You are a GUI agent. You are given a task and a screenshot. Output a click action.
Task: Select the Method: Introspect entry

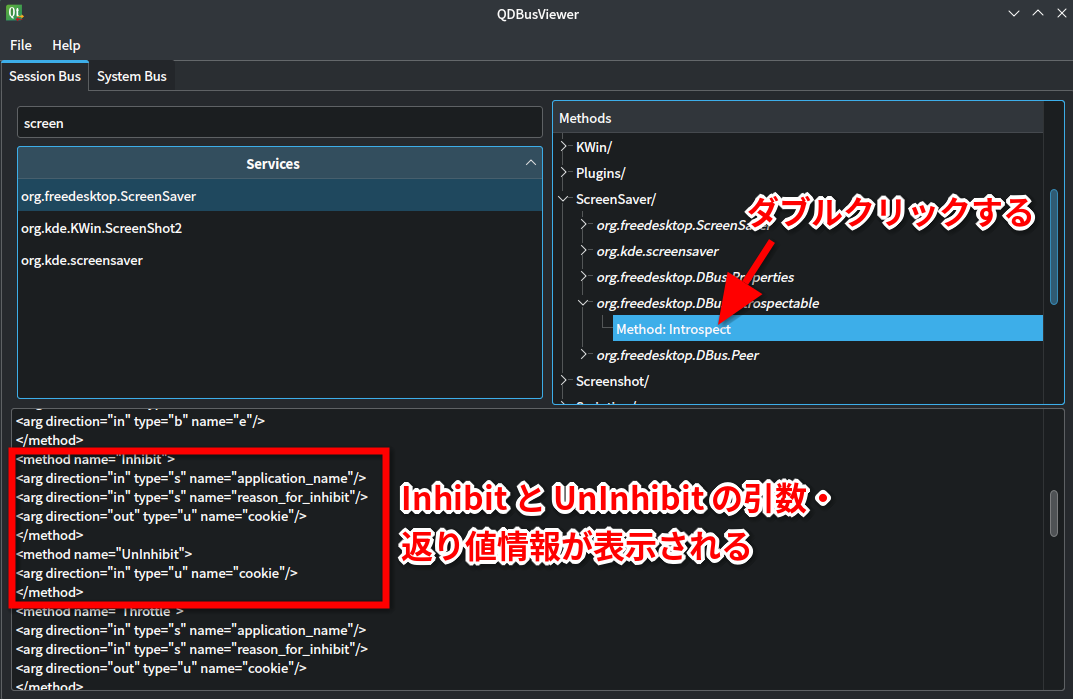coord(672,328)
